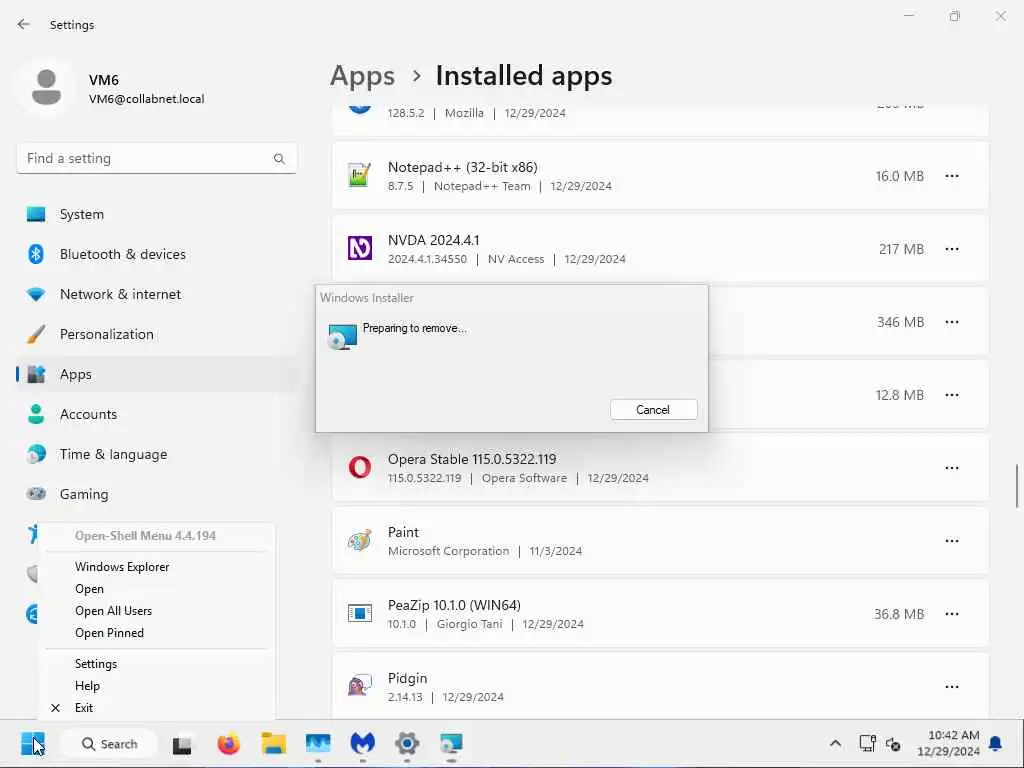This screenshot has height=768, width=1024.
Task: Choose Exit in Open-Shell context menu
Action: tap(84, 708)
